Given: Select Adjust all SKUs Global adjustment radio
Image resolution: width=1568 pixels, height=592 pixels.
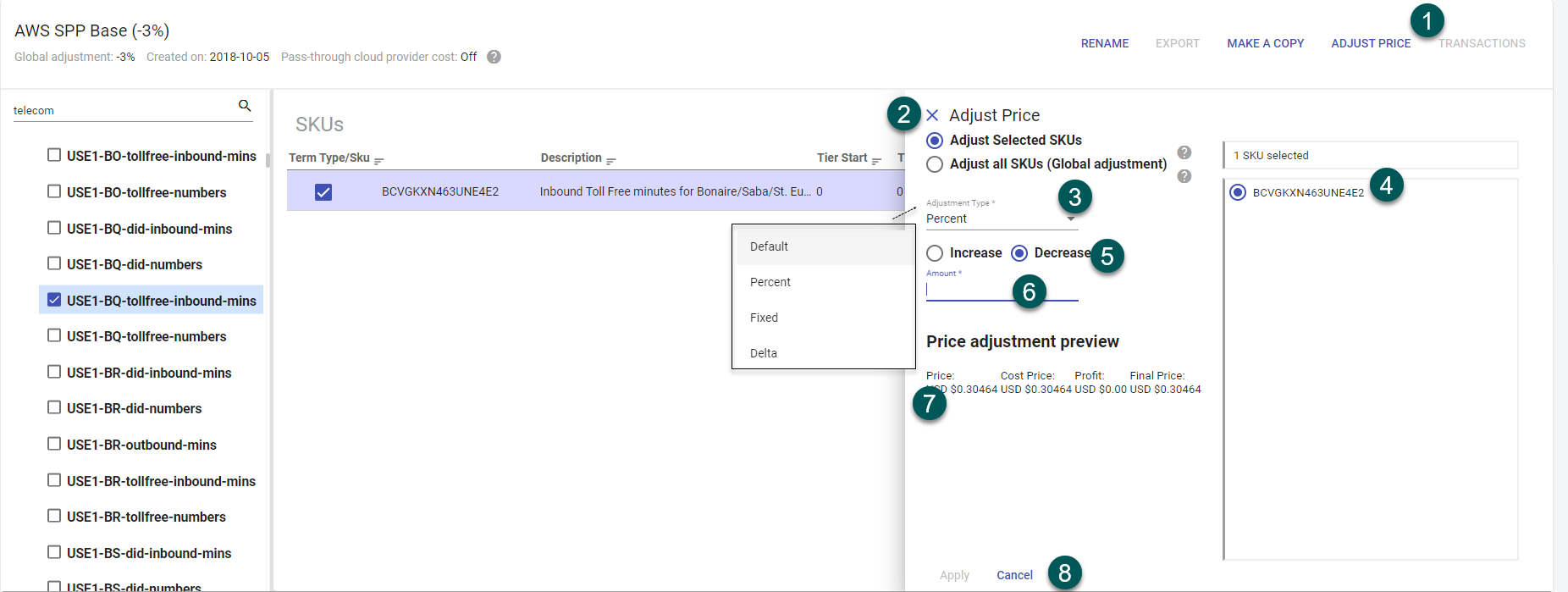Looking at the screenshot, I should click(x=935, y=164).
